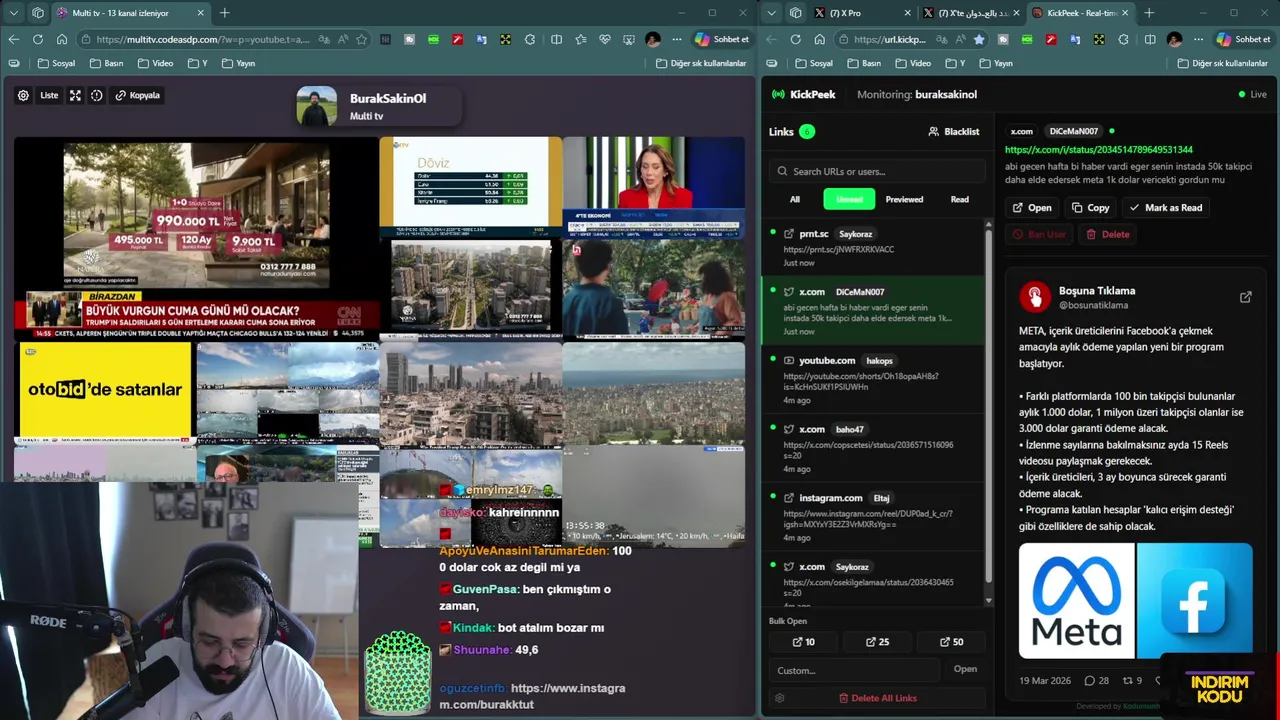The image size is (1280, 720).
Task: Bulk open 50 links
Action: 952,642
